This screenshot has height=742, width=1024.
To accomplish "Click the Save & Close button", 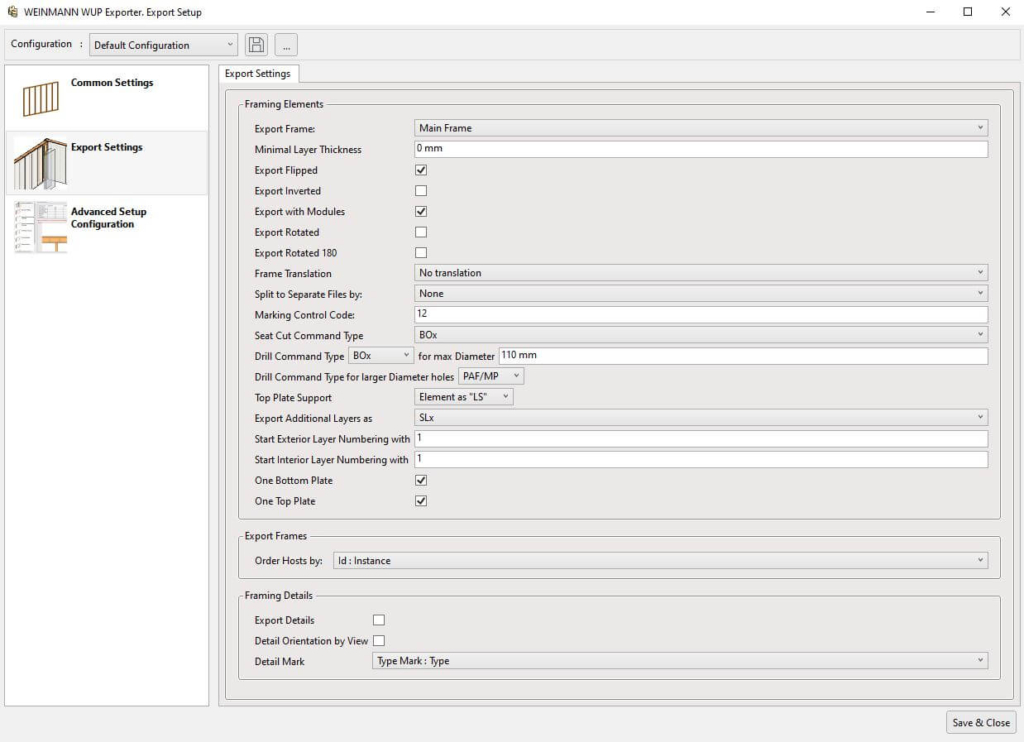I will (981, 722).
